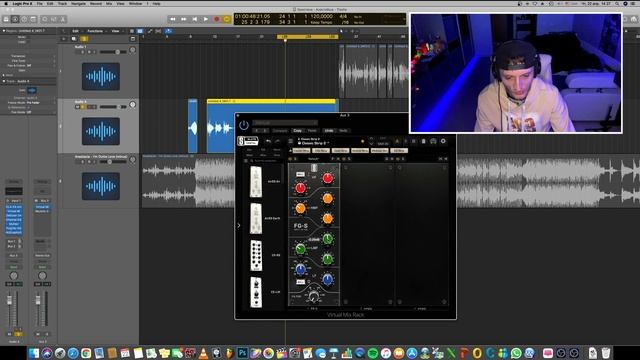
Task: Toggle the Toolbar button in control bar
Action: point(33,19)
